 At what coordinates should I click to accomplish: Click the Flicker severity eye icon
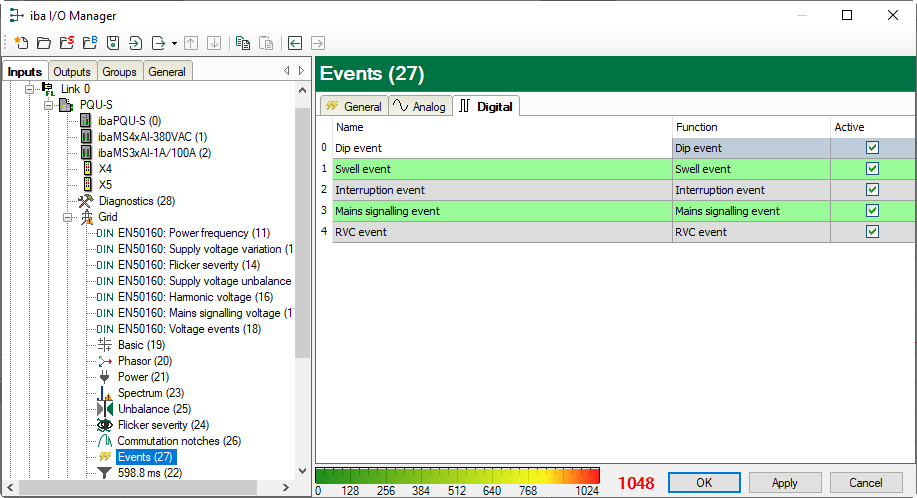click(x=104, y=425)
